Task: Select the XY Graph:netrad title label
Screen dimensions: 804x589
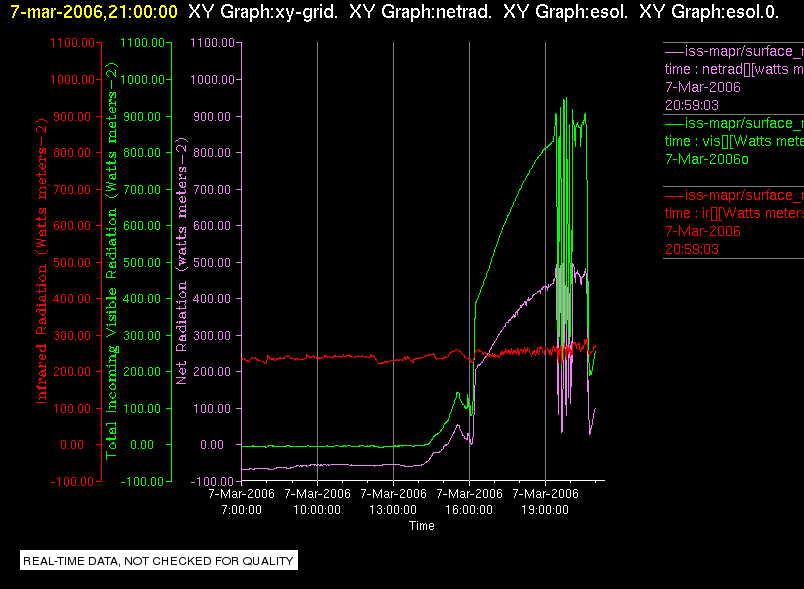Action: pos(420,11)
